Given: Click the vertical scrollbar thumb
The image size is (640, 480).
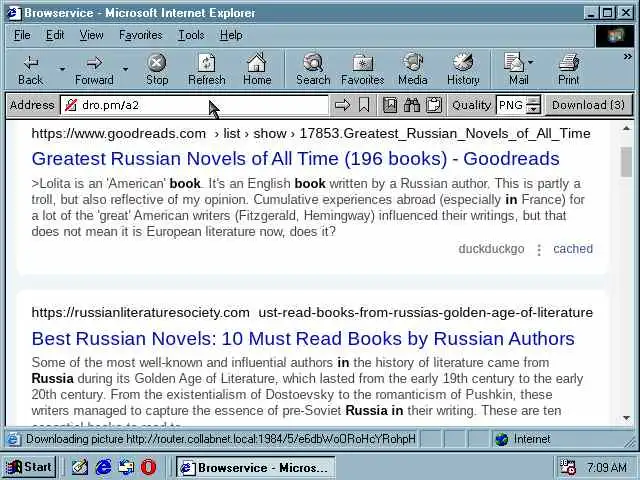Looking at the screenshot, I should pyautogui.click(x=627, y=162).
